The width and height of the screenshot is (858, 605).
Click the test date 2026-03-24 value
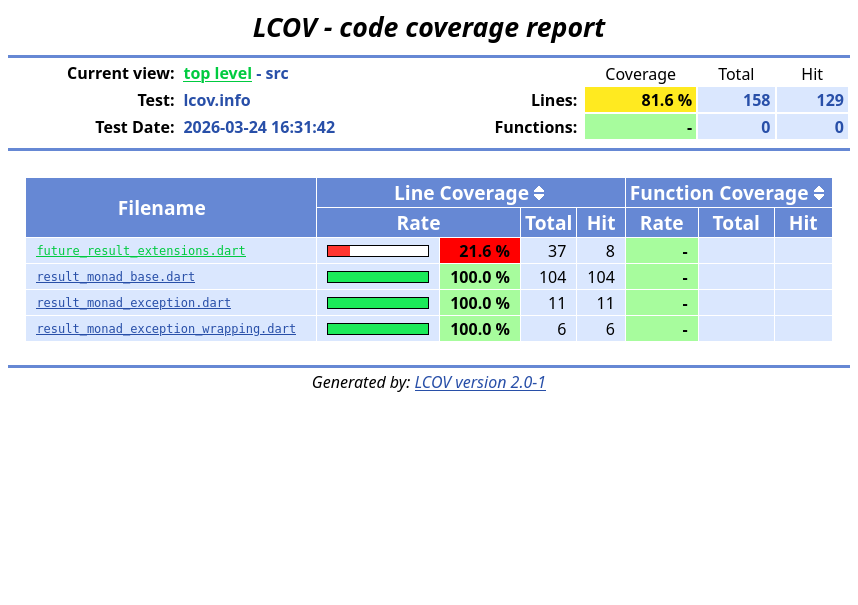pos(259,127)
